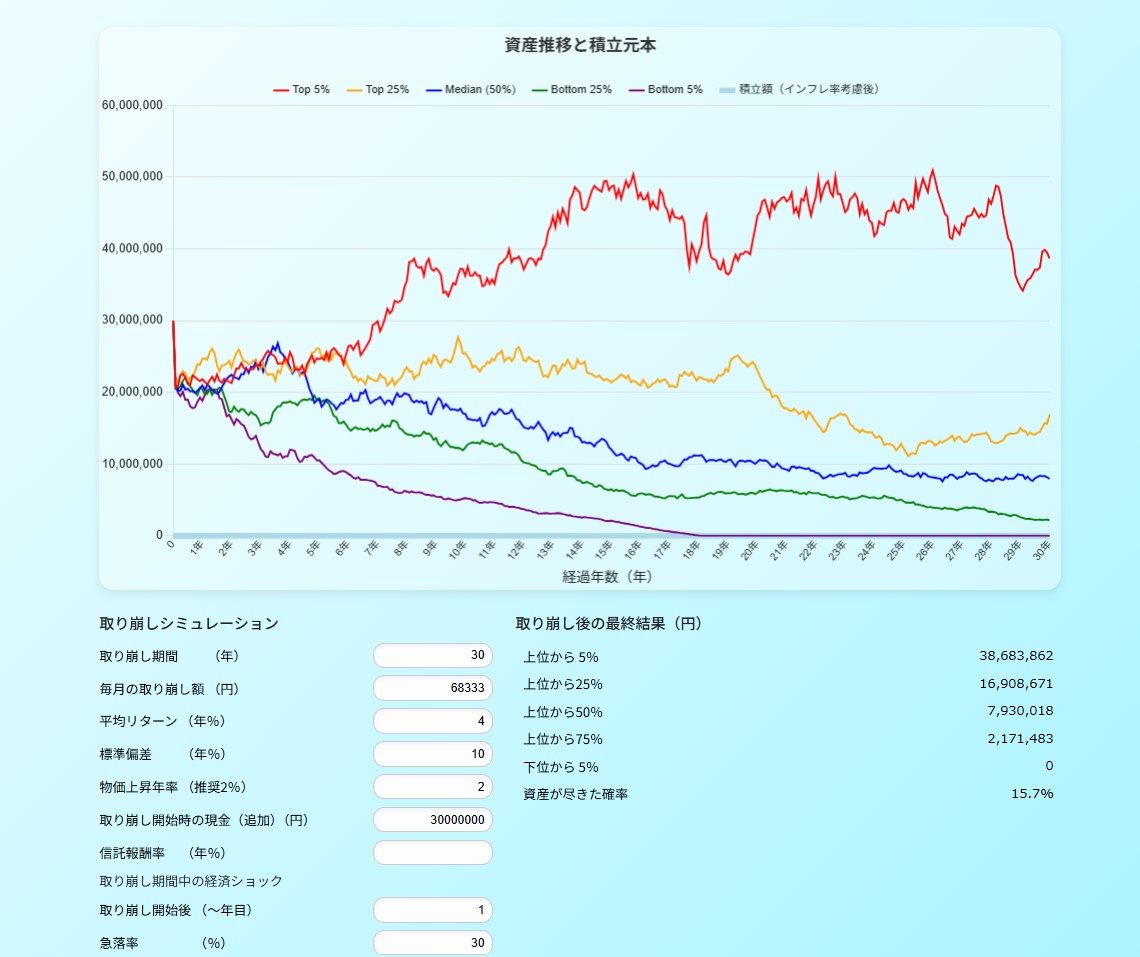
Task: Click the 15.7% 資産が尽きた確率 value
Action: [x=1032, y=794]
